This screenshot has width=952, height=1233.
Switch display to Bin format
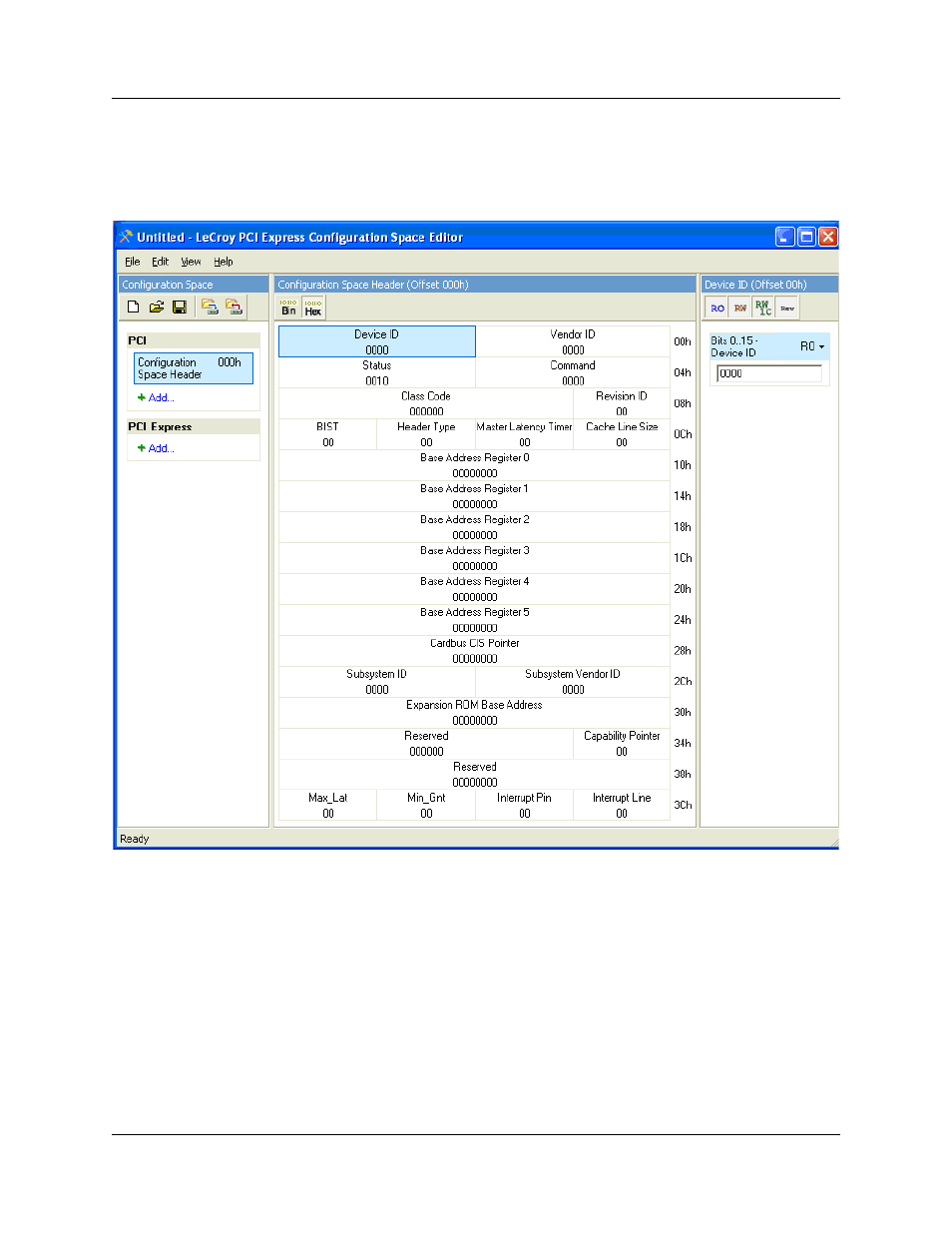(x=288, y=308)
